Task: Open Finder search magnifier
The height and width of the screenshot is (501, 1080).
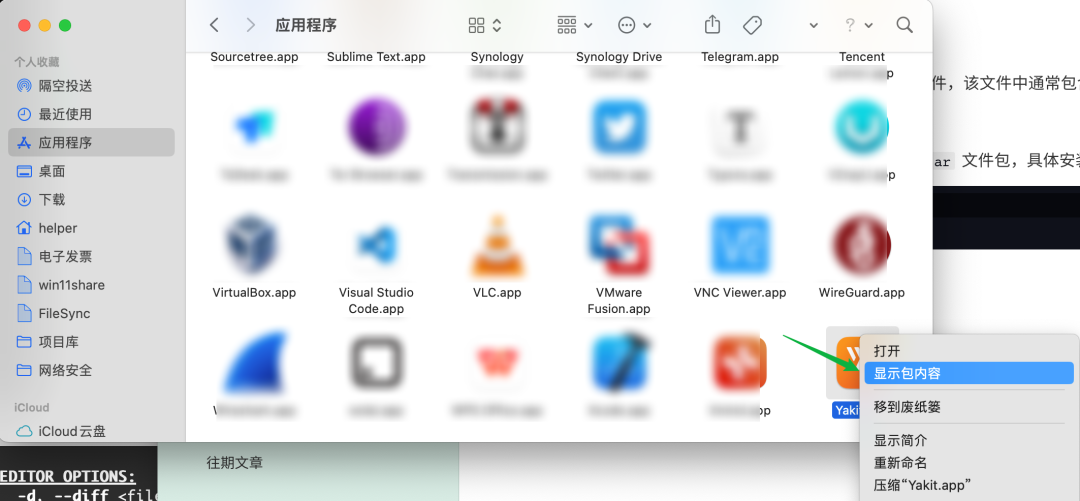Action: [x=904, y=25]
